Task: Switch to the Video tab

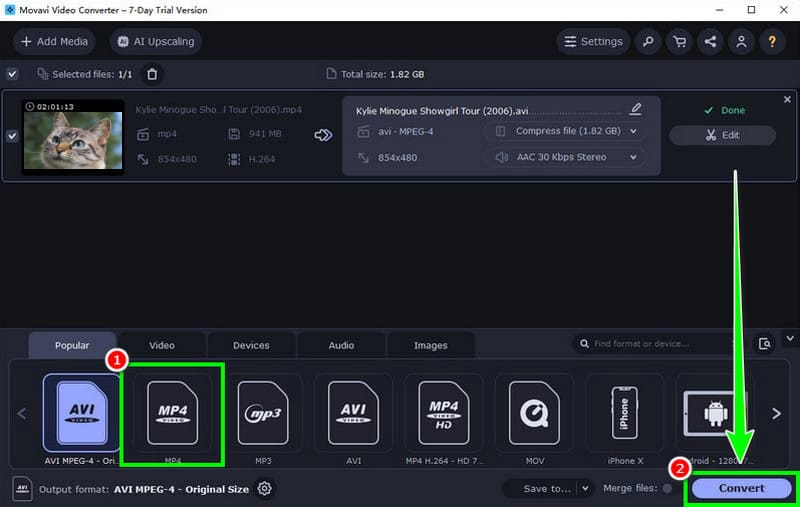Action: 162,345
